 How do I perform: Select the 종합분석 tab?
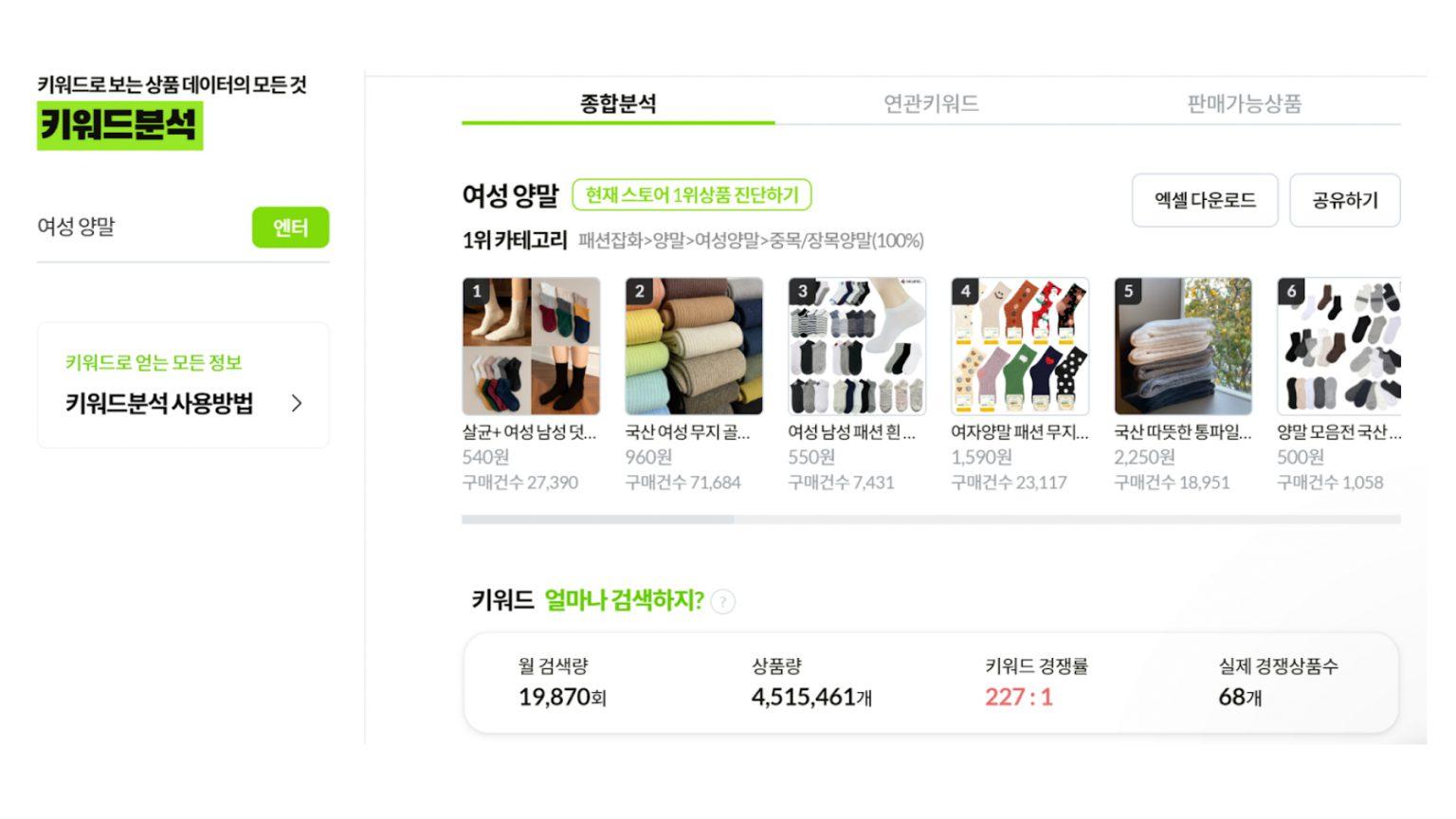(618, 103)
